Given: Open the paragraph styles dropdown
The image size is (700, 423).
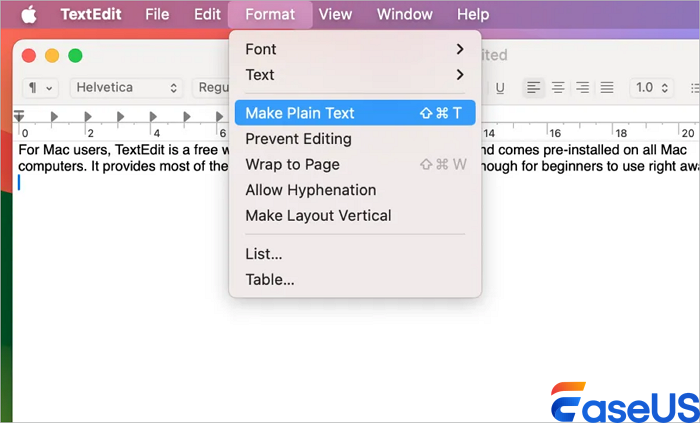Looking at the screenshot, I should pyautogui.click(x=40, y=87).
